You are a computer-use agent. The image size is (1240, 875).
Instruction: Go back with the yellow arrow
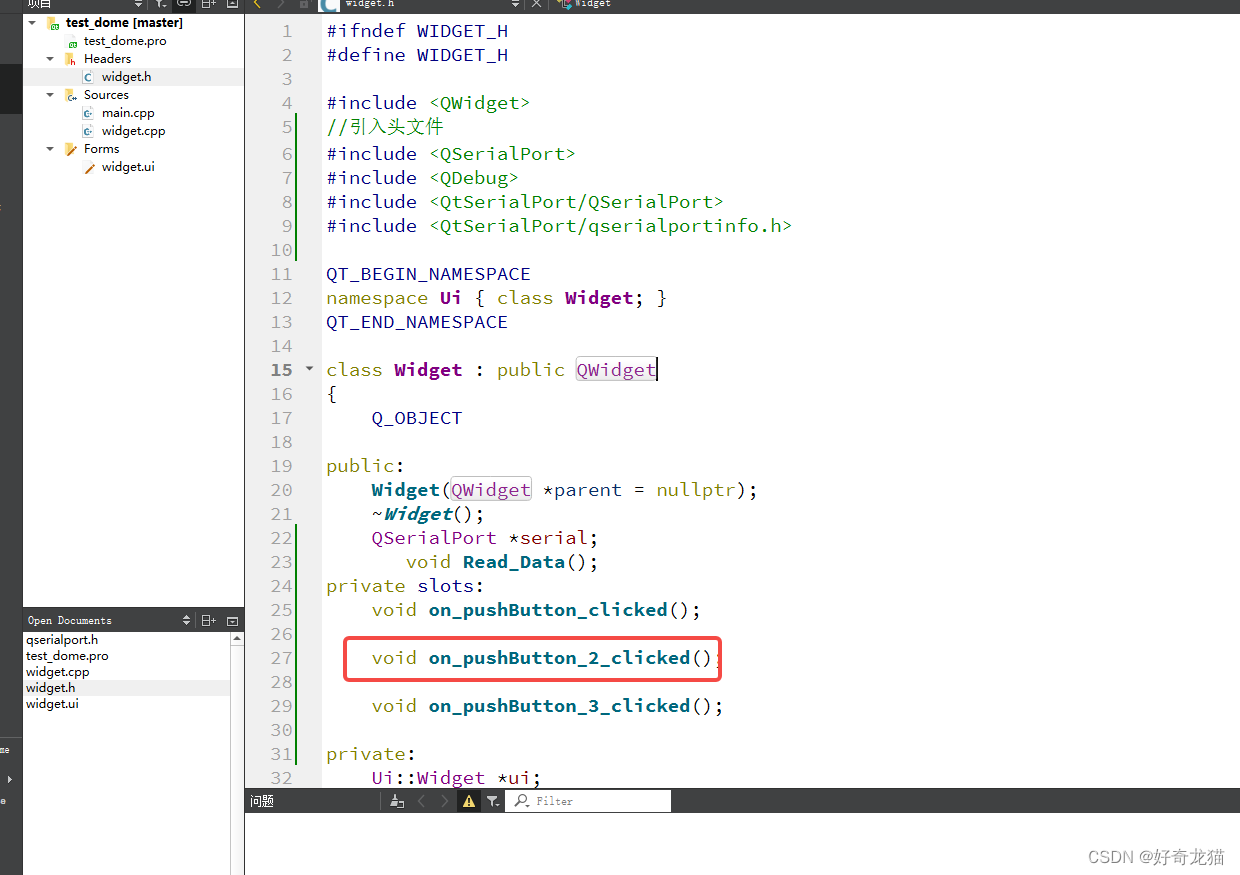pos(257,4)
